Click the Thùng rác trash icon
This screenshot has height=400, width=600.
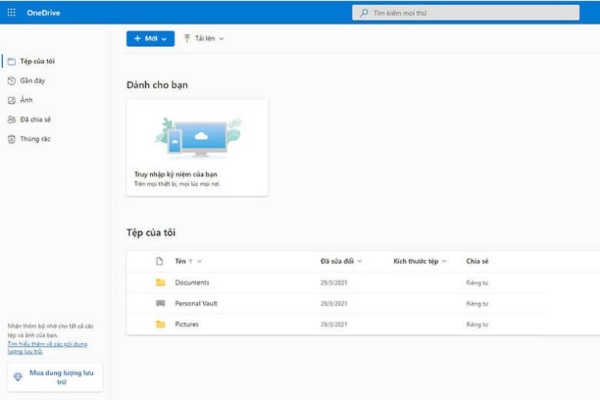12,139
